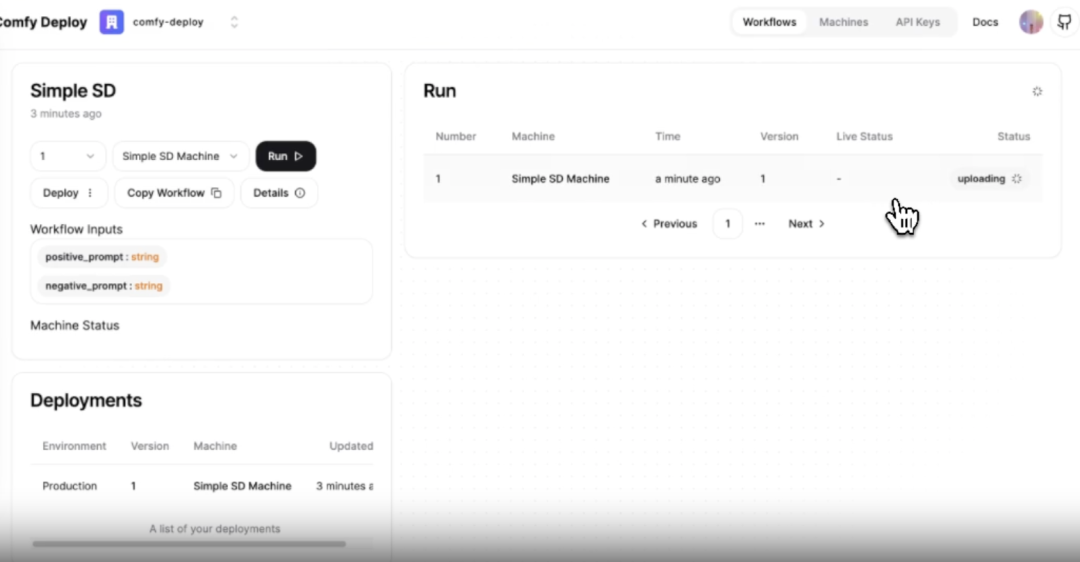Switch to the Machines tab

pos(843,22)
